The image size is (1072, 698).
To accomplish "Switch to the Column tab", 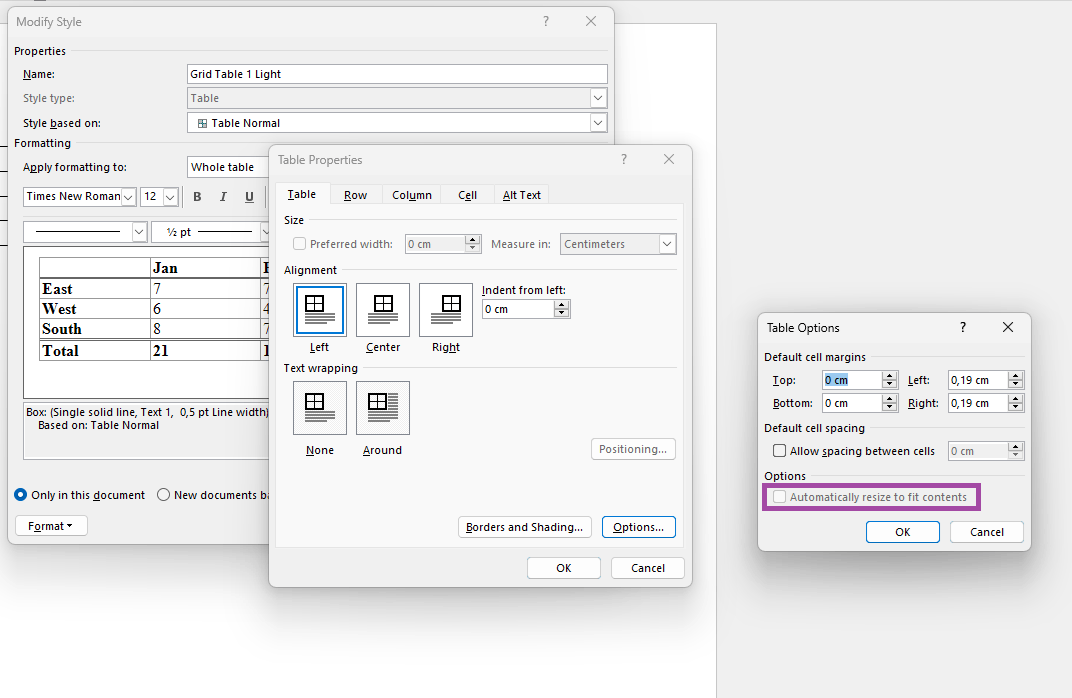I will 412,195.
